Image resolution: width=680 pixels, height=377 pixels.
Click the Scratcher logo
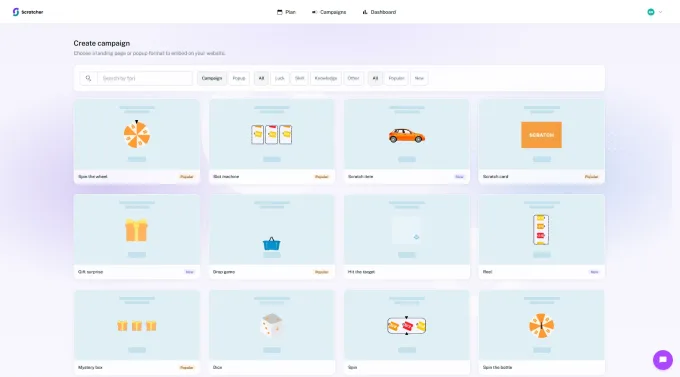[28, 12]
